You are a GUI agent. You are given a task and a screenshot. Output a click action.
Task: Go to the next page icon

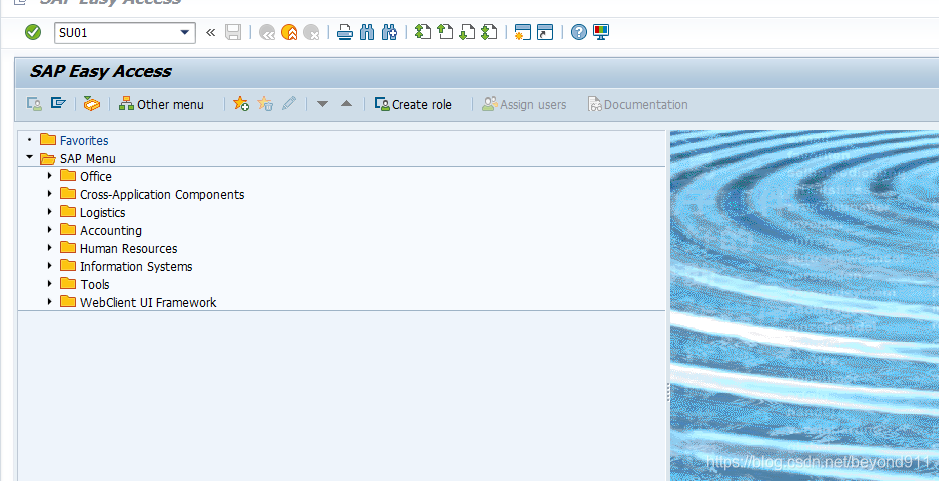tap(467, 32)
